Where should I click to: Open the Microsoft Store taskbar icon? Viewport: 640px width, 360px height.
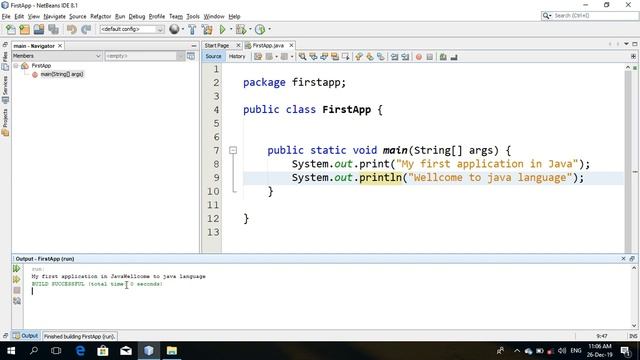[x=103, y=351]
